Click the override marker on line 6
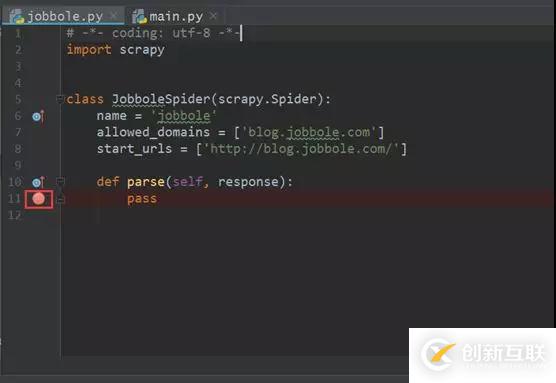Image resolution: width=556 pixels, height=383 pixels. 38,116
